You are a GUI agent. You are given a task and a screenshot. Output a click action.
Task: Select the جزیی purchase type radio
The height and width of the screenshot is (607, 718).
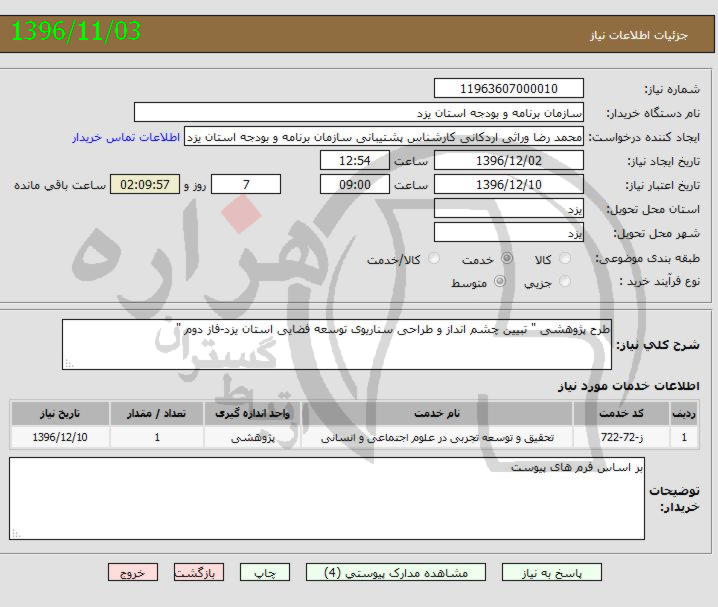pos(565,282)
